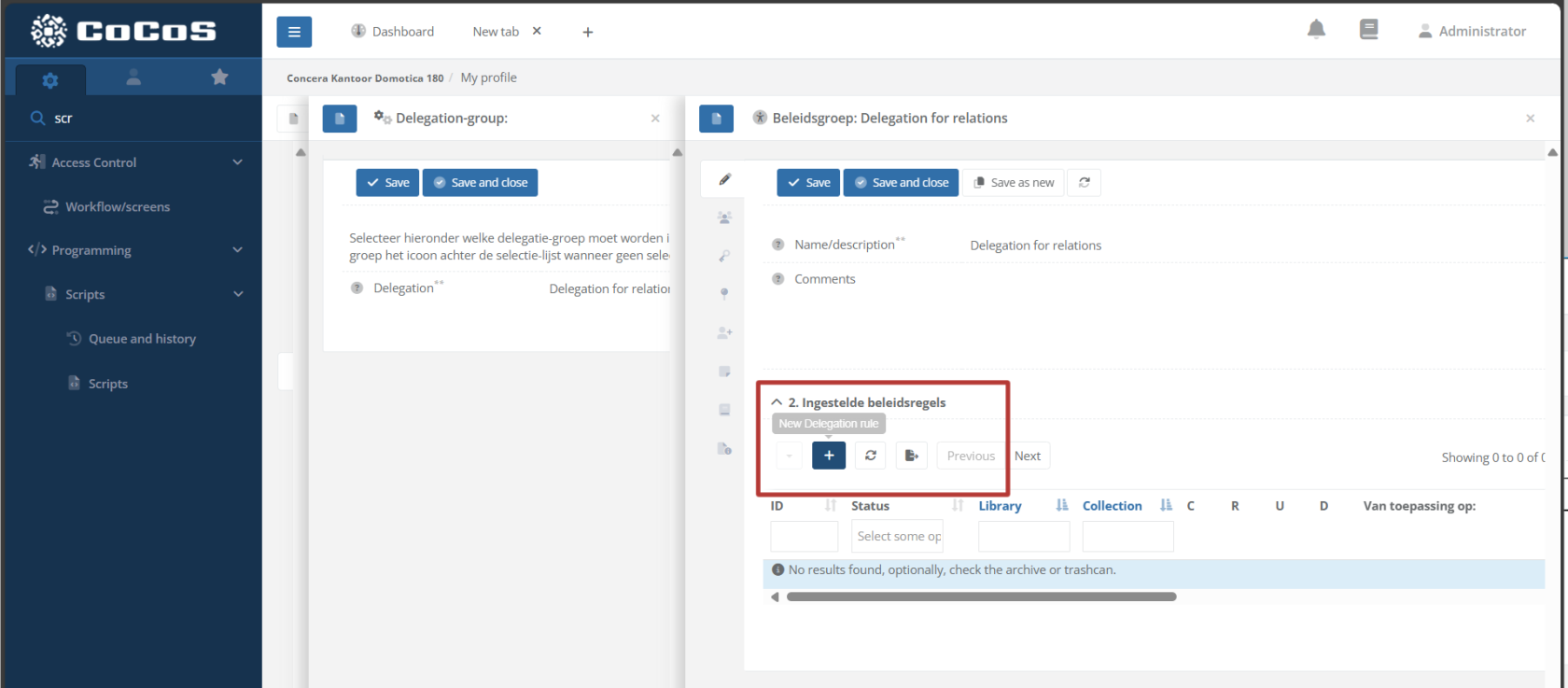Click the hamburger menu button
Image resolution: width=1568 pixels, height=688 pixels.
coord(294,32)
